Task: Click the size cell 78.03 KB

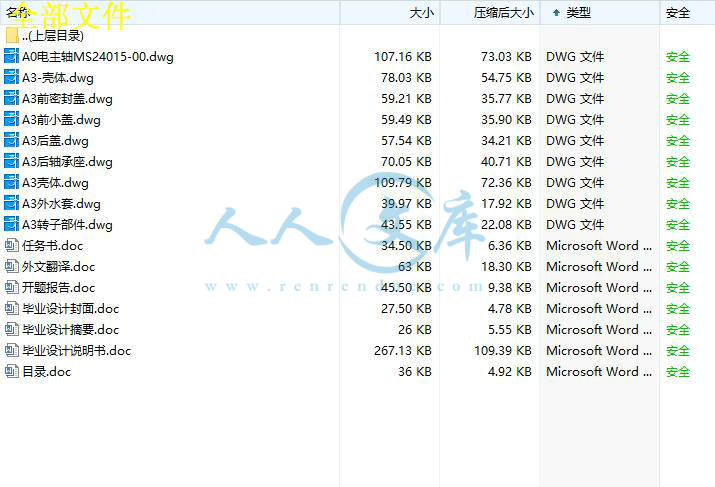Action: 406,78
